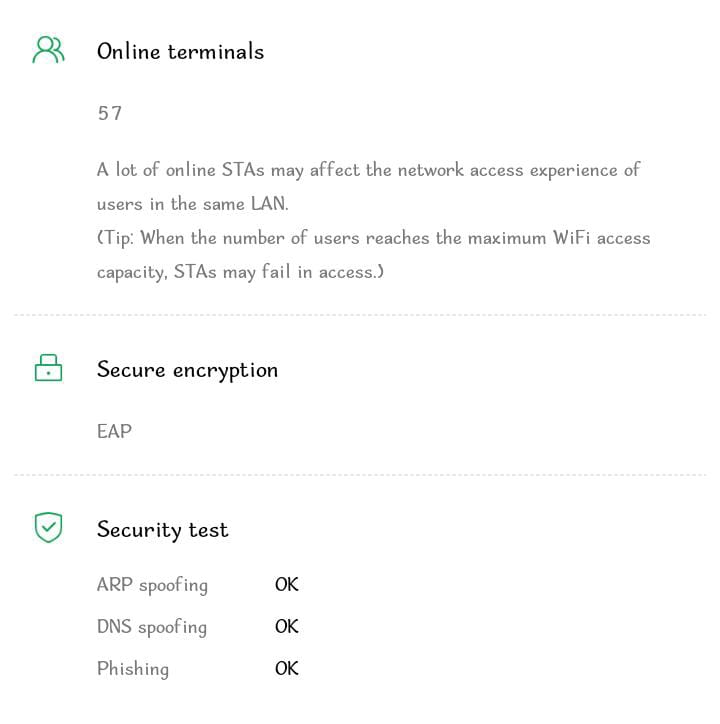Click the Online terminals people icon
This screenshot has height=724, width=720.
pyautogui.click(x=48, y=51)
